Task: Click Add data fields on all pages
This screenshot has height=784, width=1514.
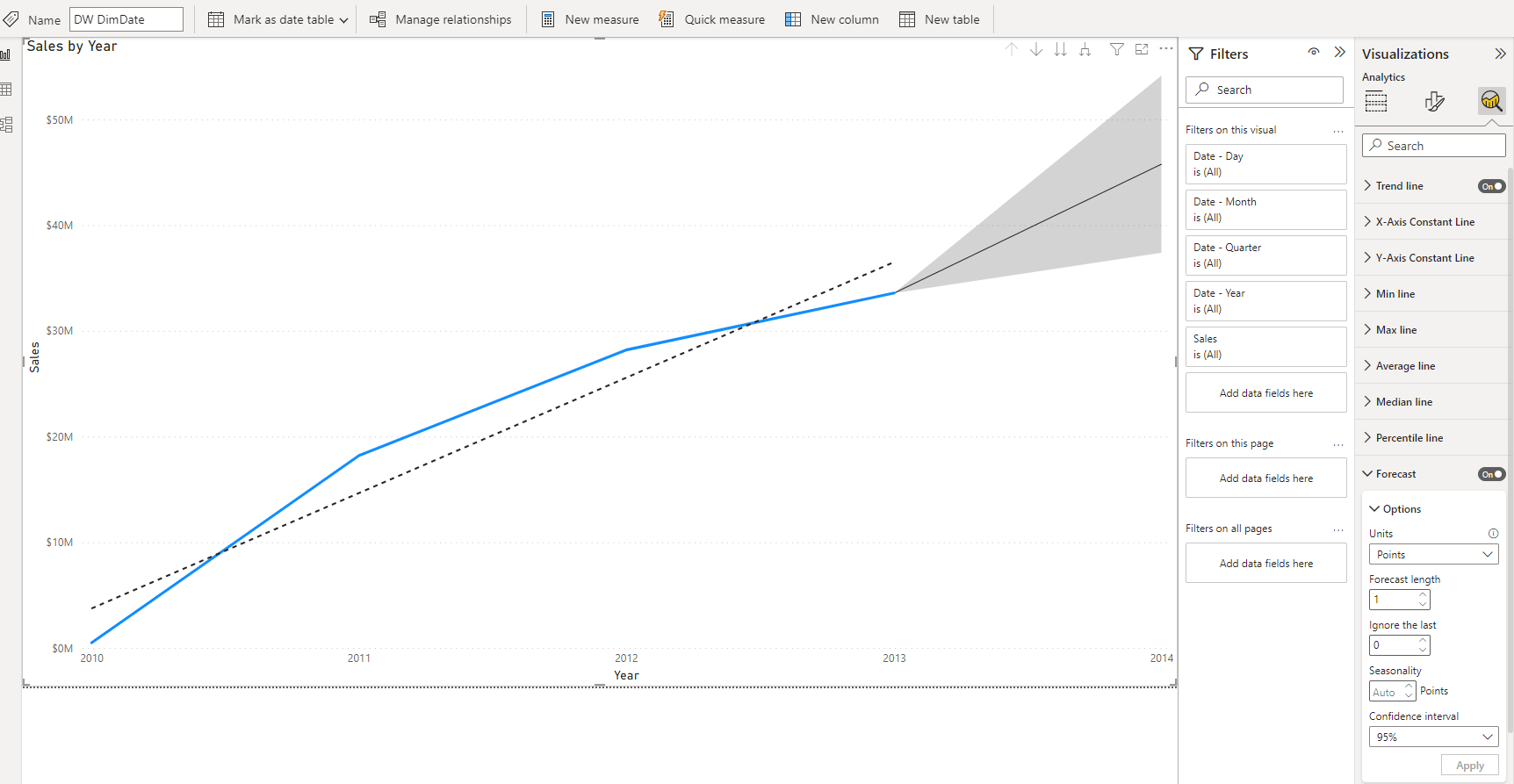Action: point(1265,564)
